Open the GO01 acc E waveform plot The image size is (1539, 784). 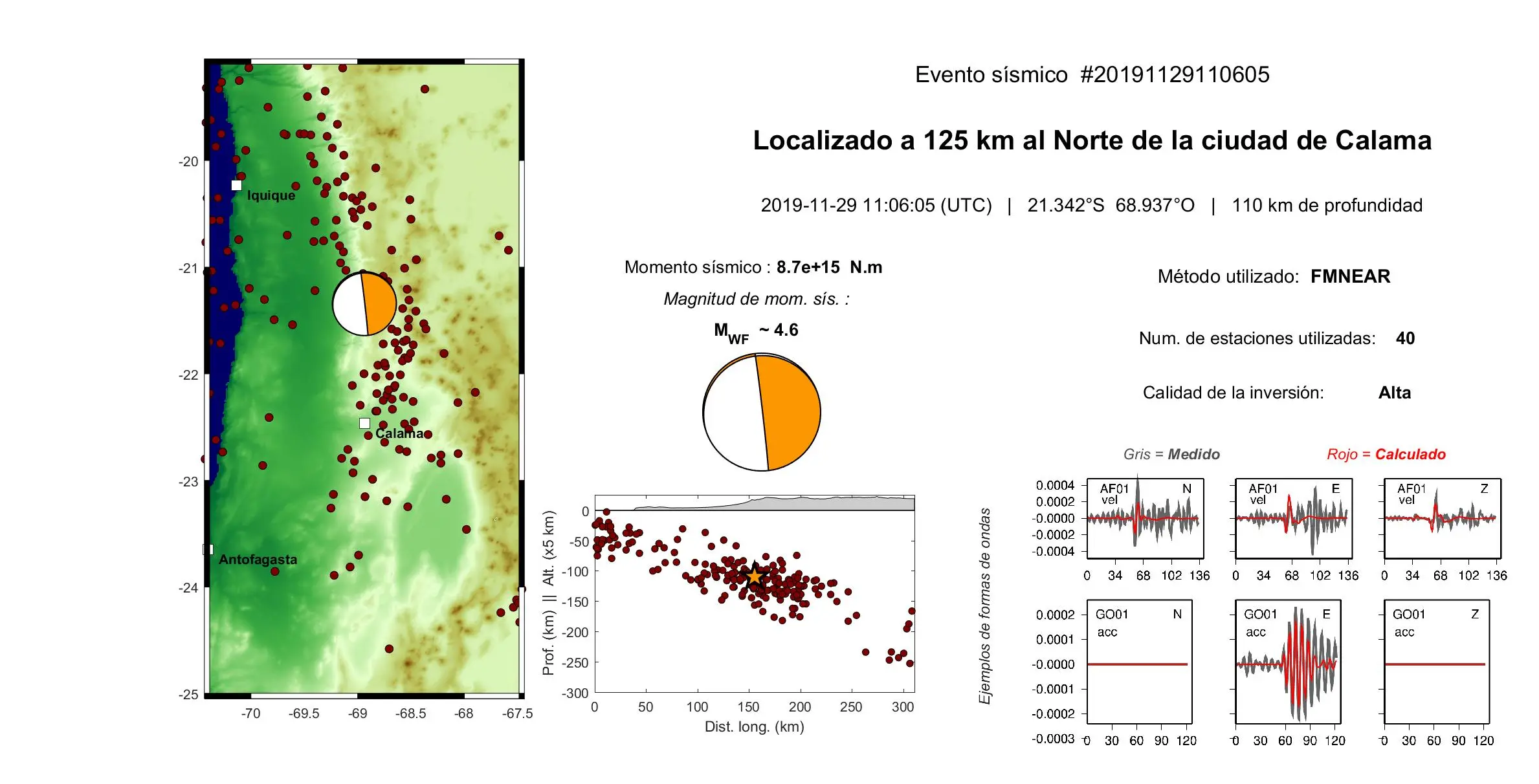click(1288, 662)
